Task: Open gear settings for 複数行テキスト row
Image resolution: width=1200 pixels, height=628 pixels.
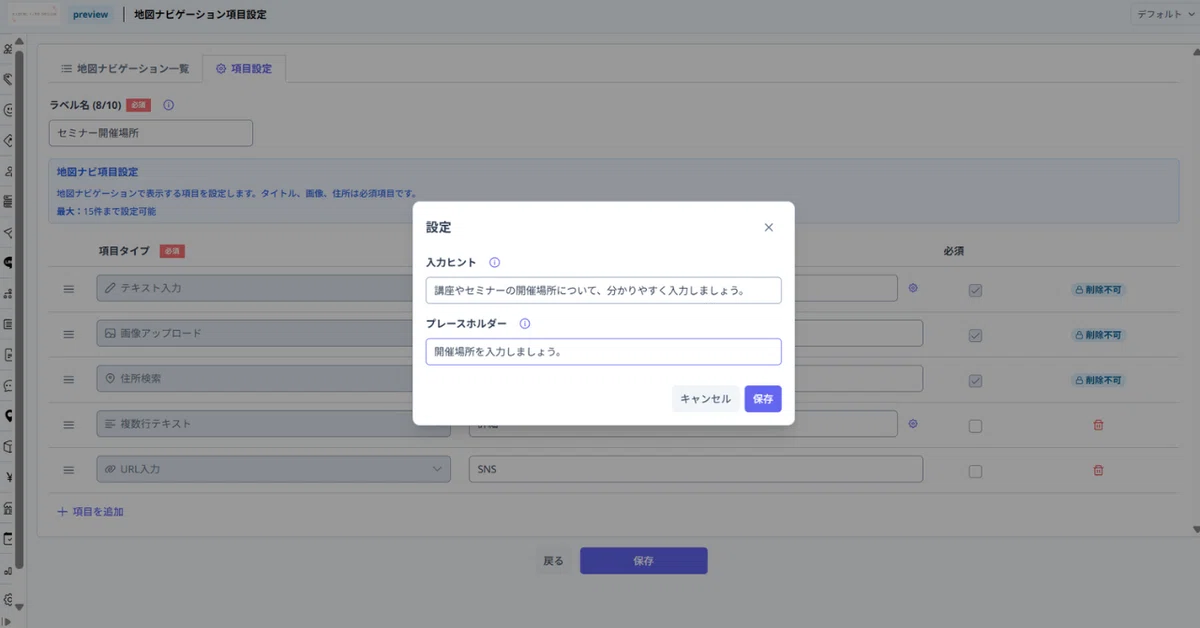Action: coord(913,424)
